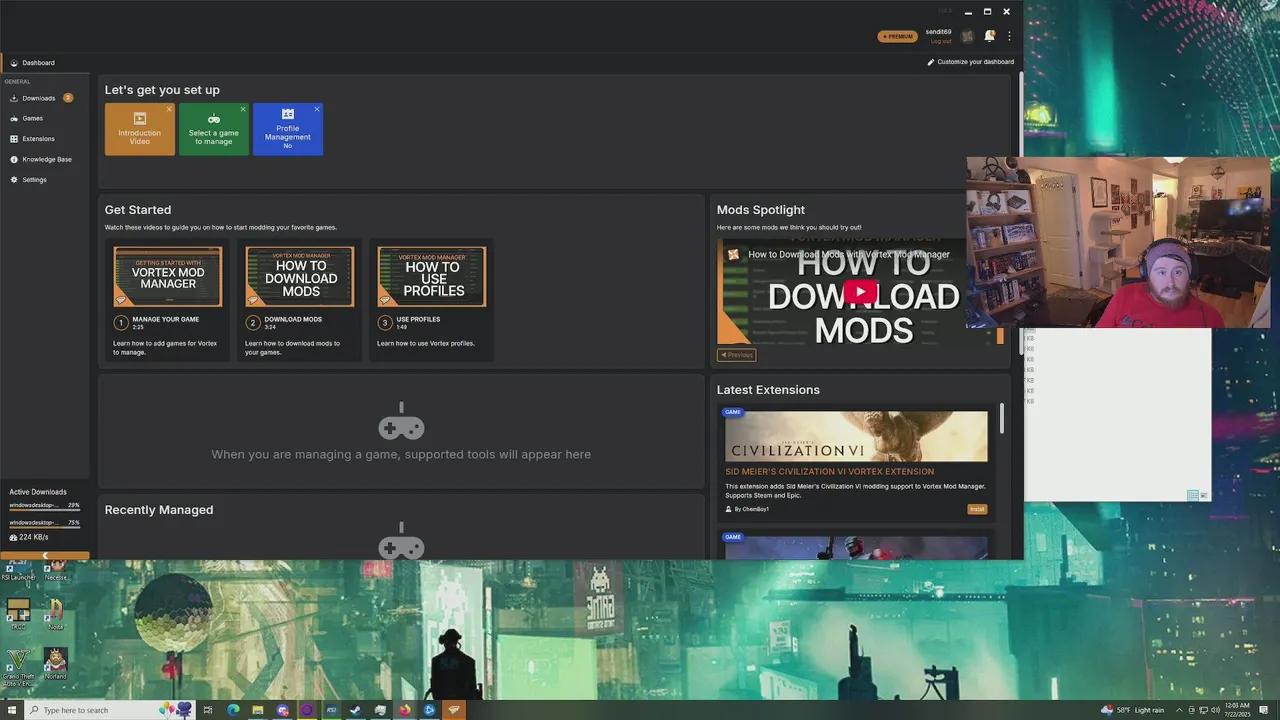Open File Explorer from the taskbar
Viewport: 1280px width, 720px height.
257,710
